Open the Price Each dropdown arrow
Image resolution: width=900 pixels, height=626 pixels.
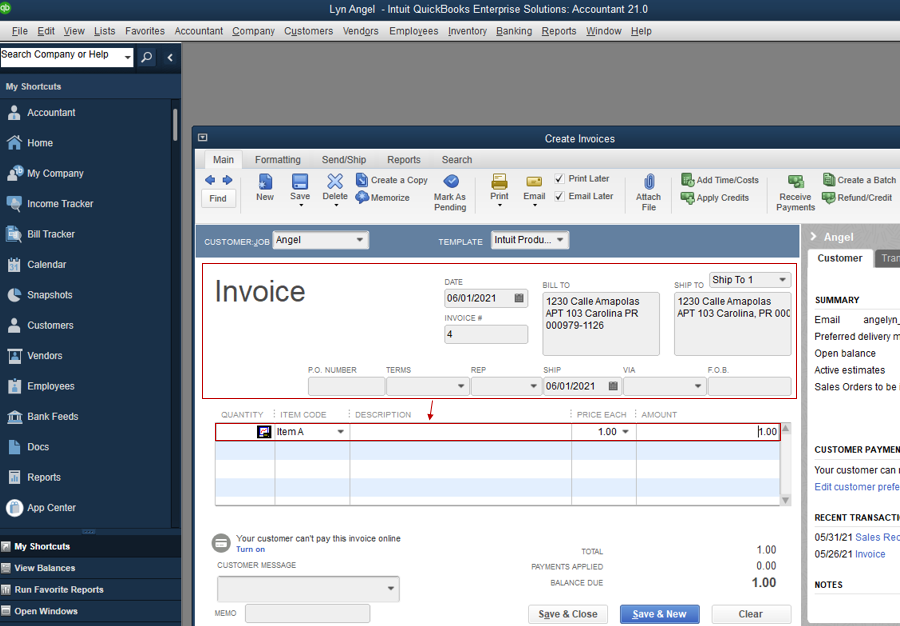click(x=626, y=431)
